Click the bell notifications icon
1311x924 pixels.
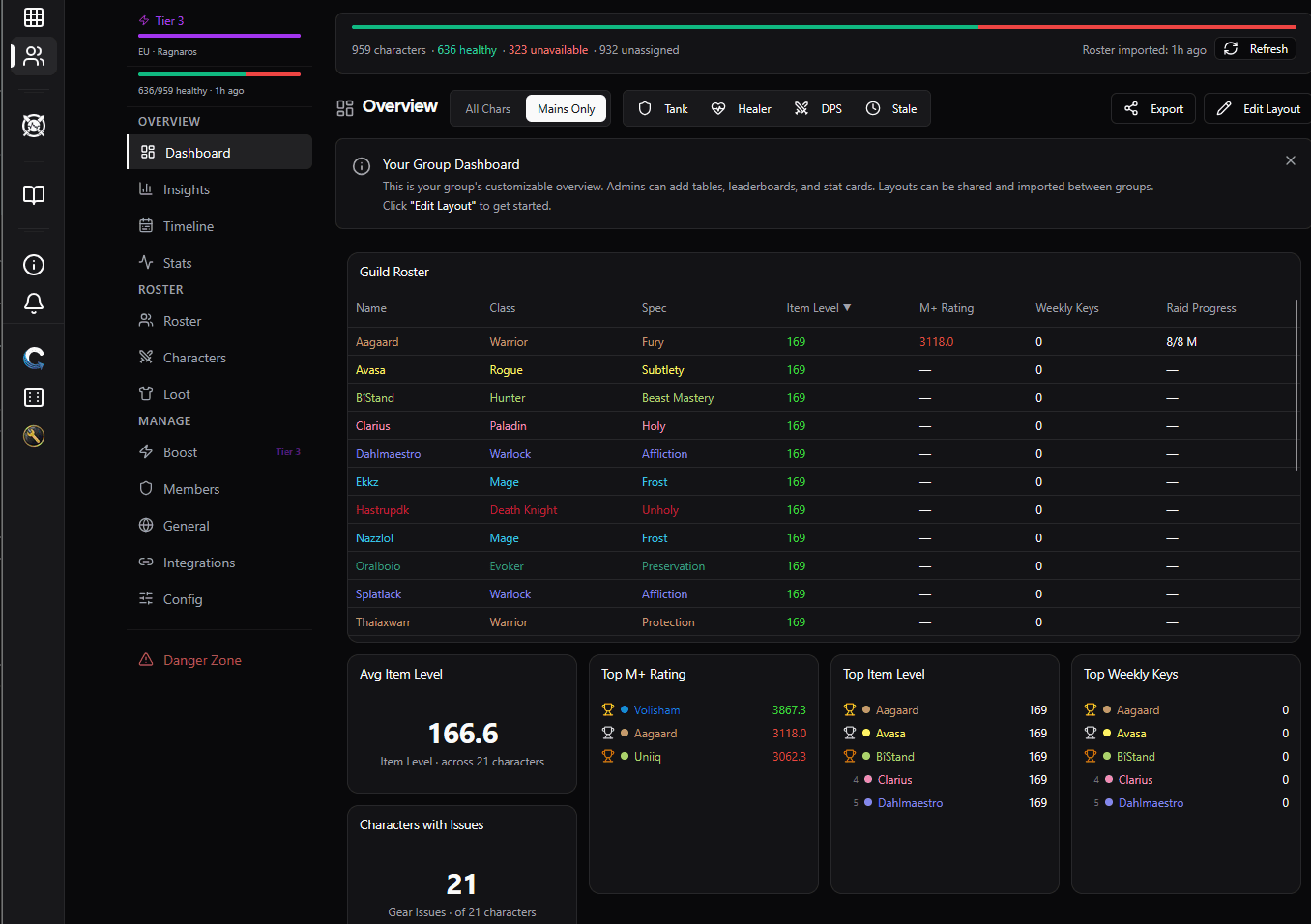click(x=33, y=303)
